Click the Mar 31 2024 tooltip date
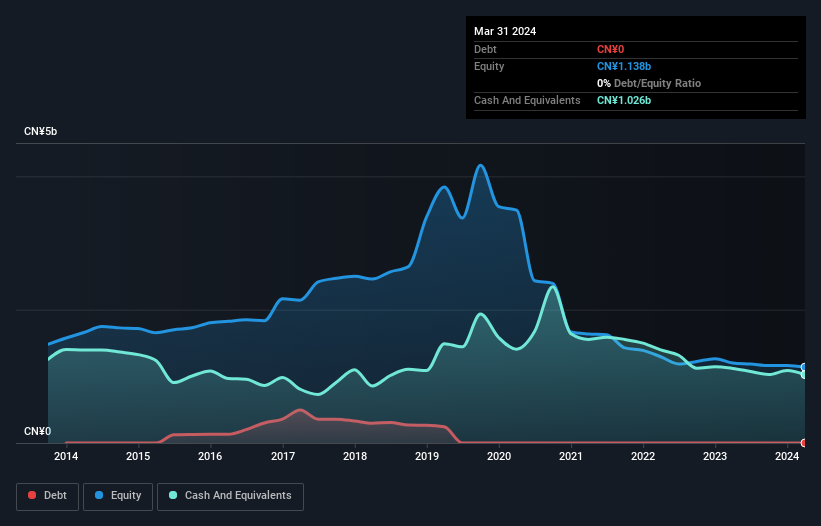Viewport: 821px width, 526px height. click(x=505, y=31)
